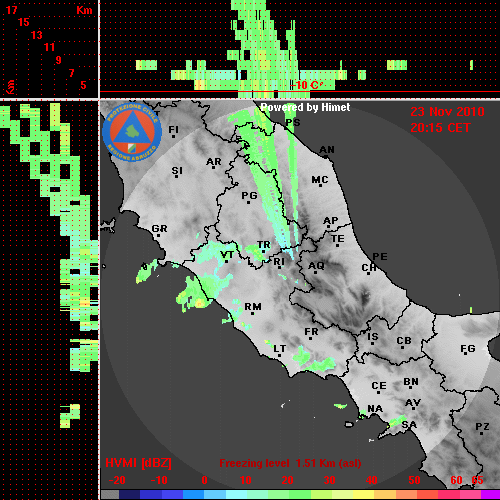Click the '-10 C°' isotherm label

[x=306, y=85]
